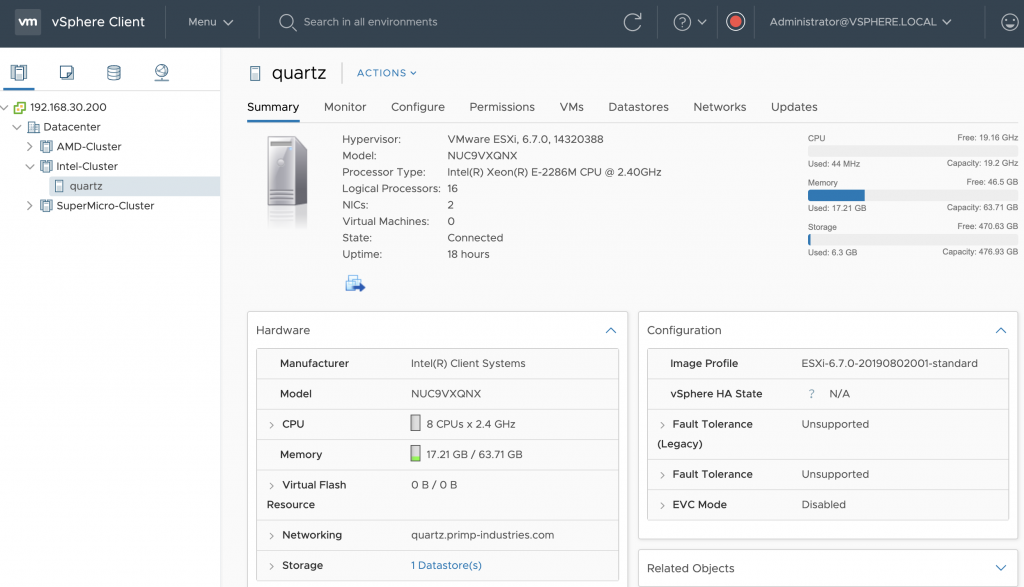Open the 1 Datastore(s) link
Viewport: 1024px width, 587px height.
point(446,565)
